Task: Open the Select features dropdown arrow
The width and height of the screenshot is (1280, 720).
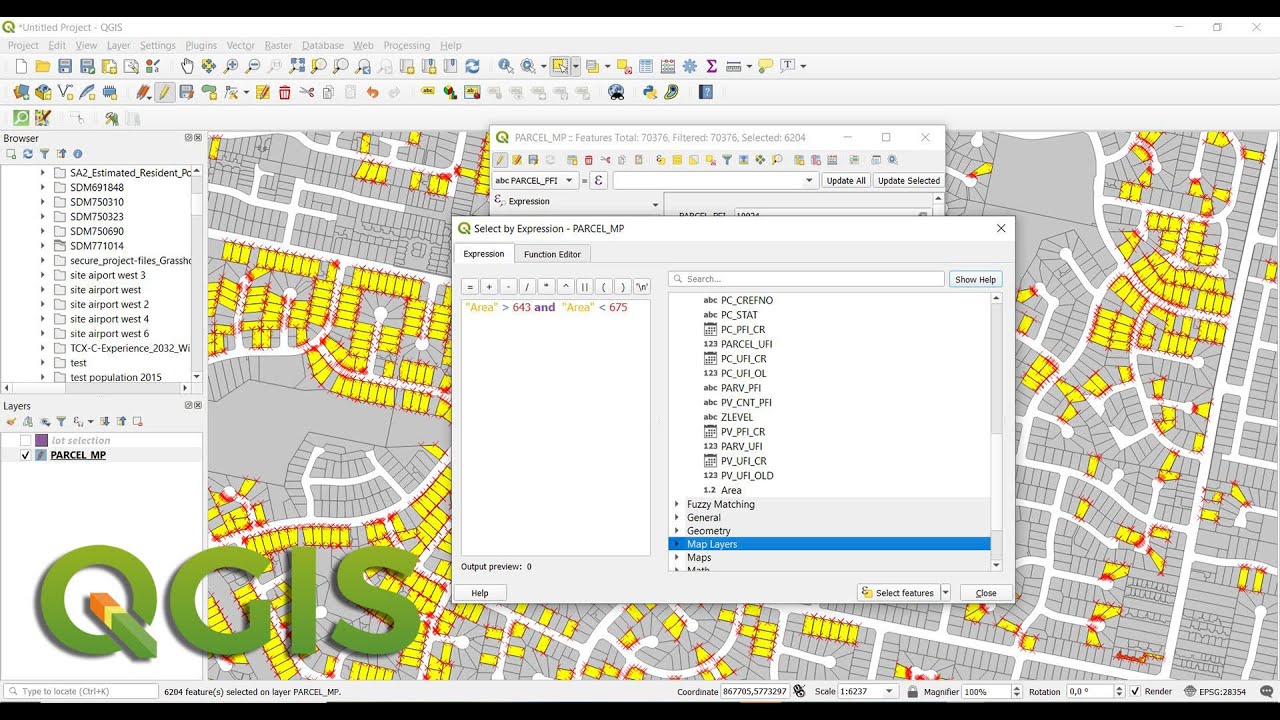Action: (946, 593)
